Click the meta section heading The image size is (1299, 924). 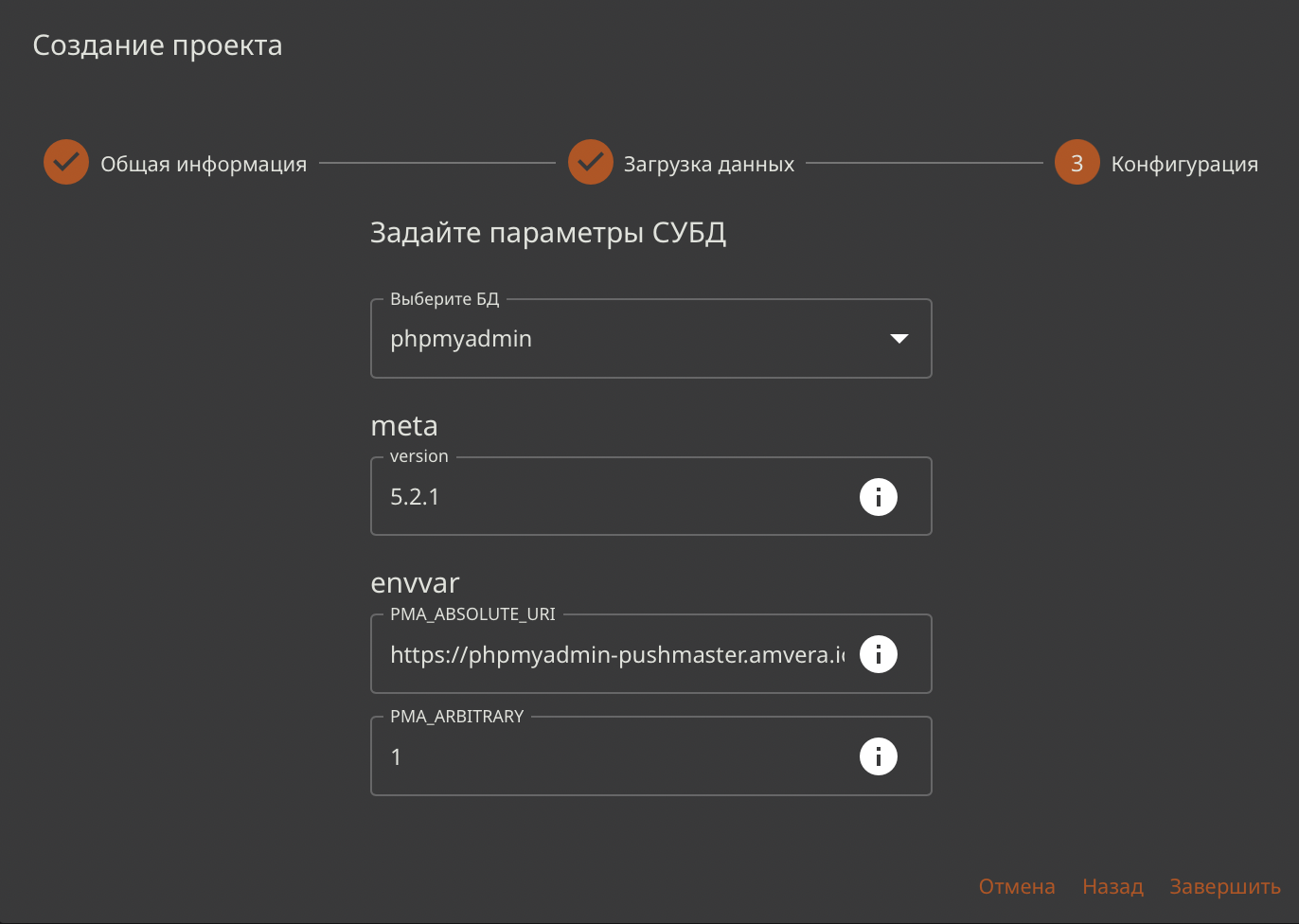pos(404,426)
